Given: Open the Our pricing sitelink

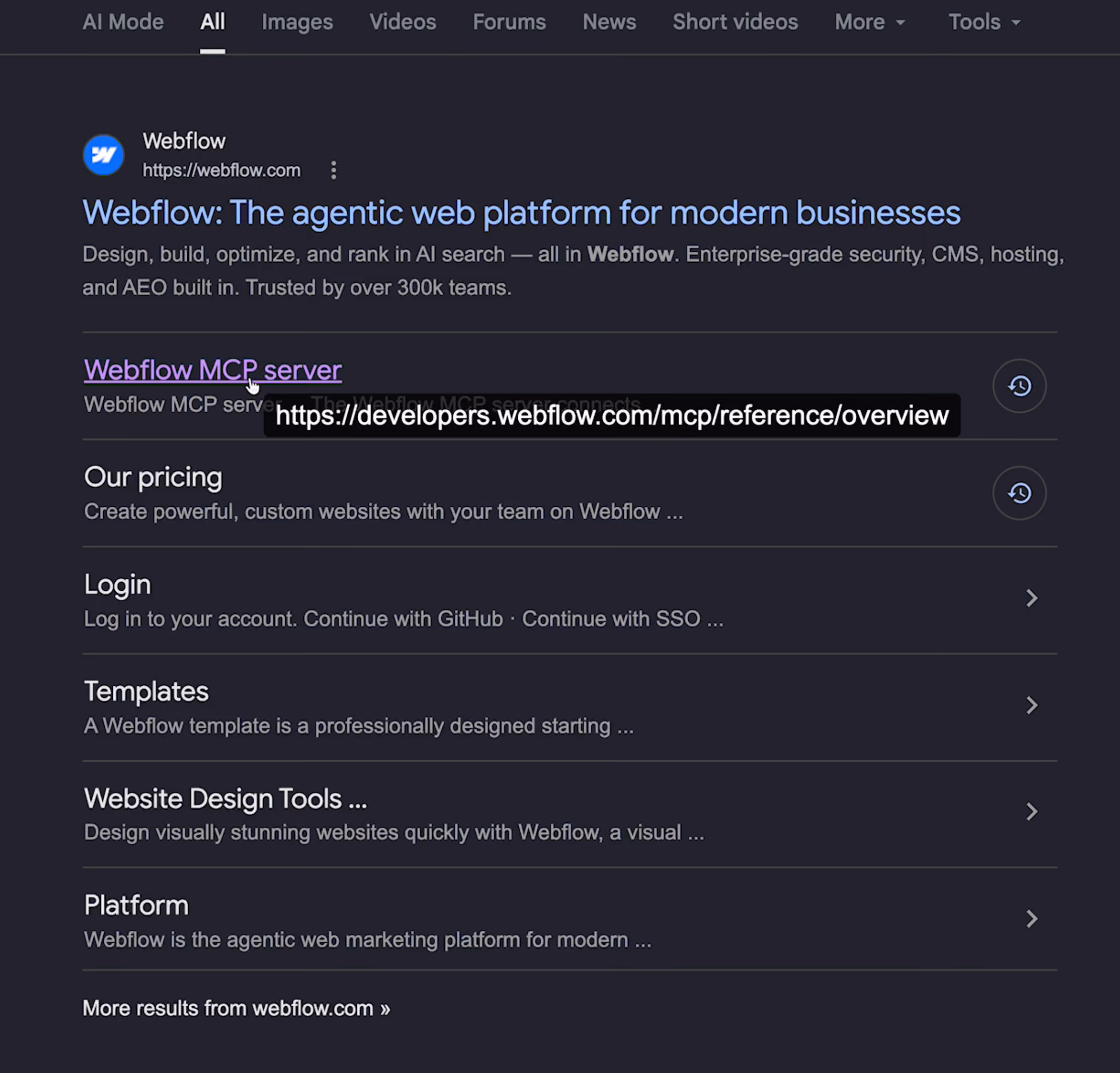Looking at the screenshot, I should [x=153, y=477].
